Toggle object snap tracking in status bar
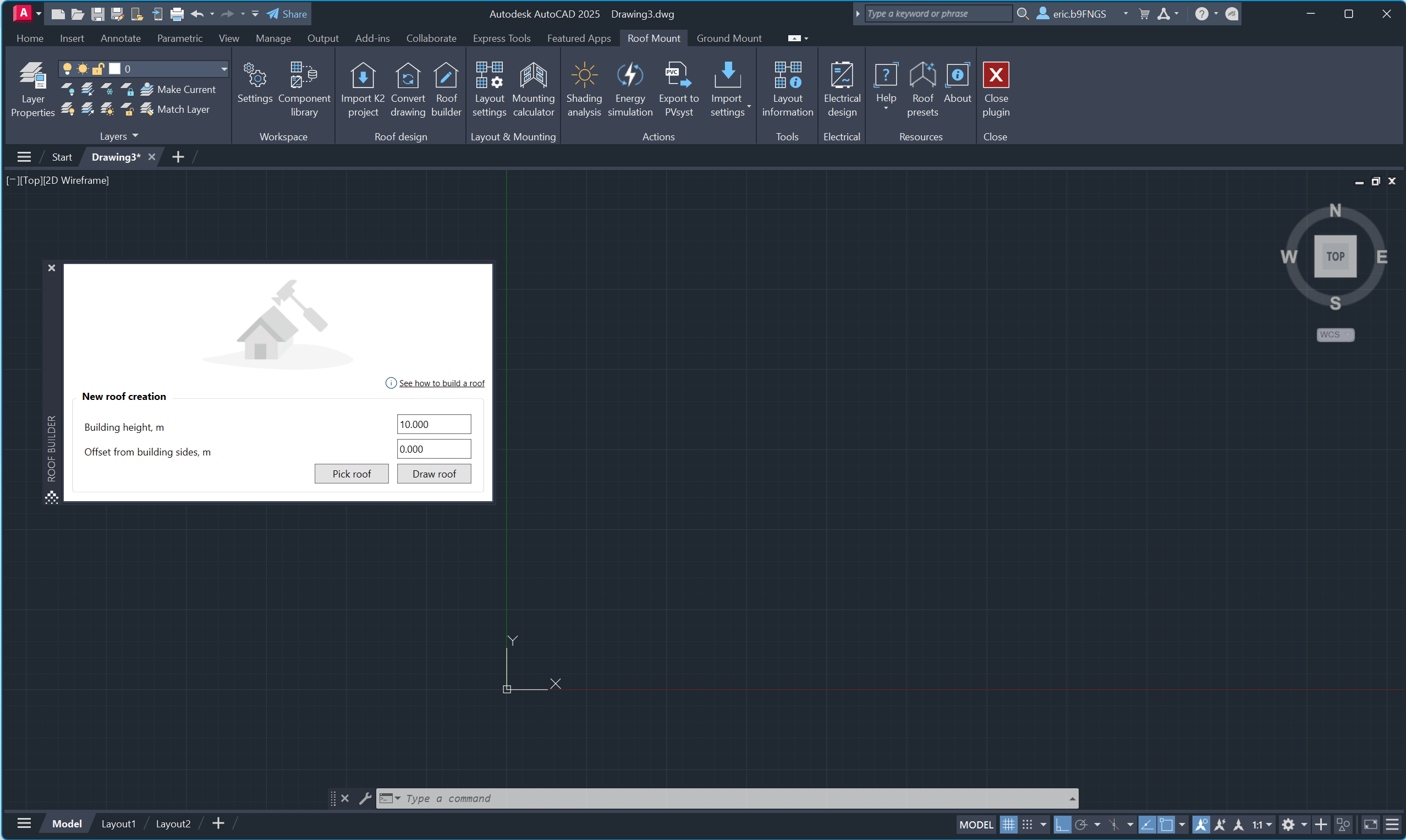Screen dimensions: 1406x840 1147,824
